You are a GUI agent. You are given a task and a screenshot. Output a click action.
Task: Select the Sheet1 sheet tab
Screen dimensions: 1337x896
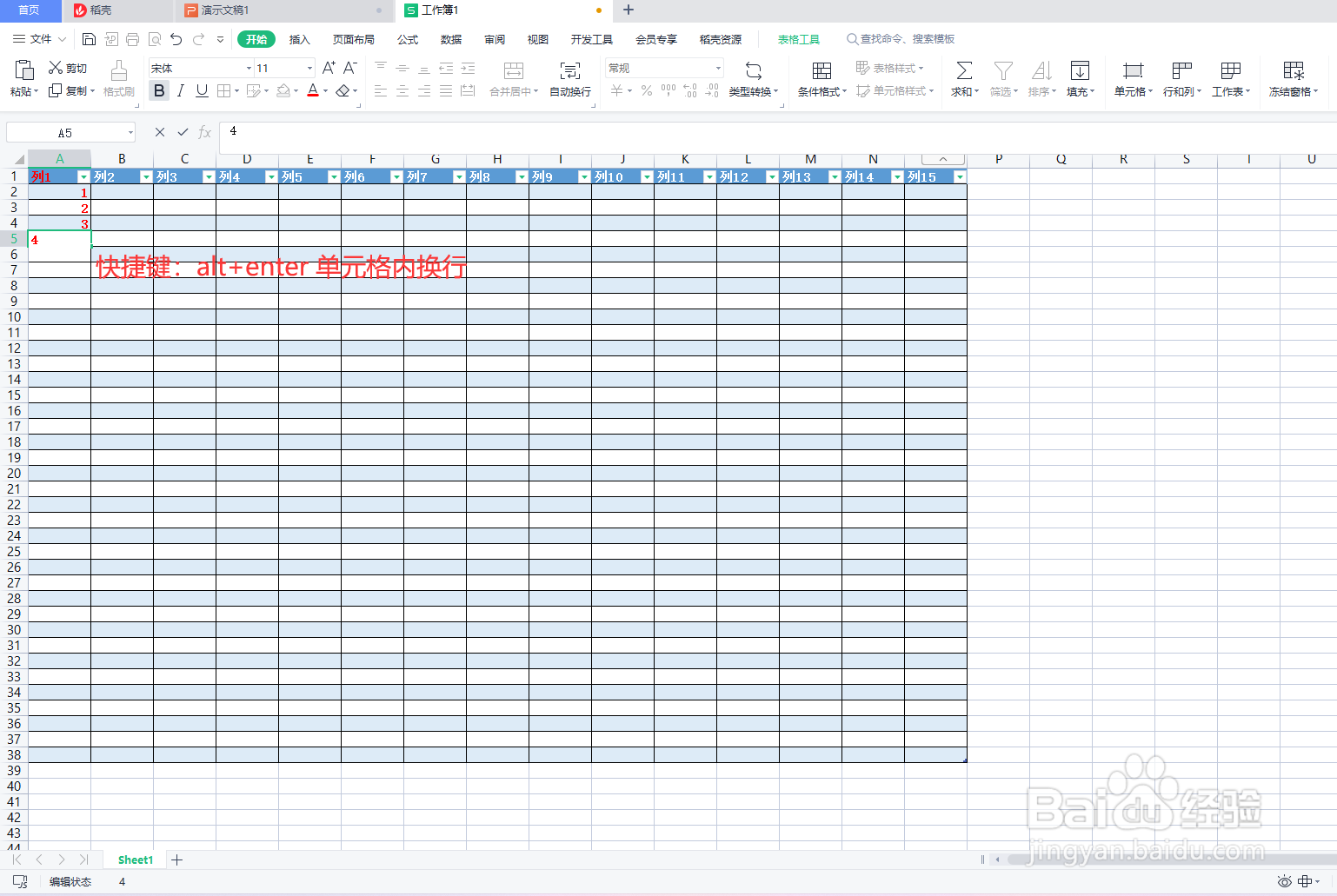click(136, 859)
